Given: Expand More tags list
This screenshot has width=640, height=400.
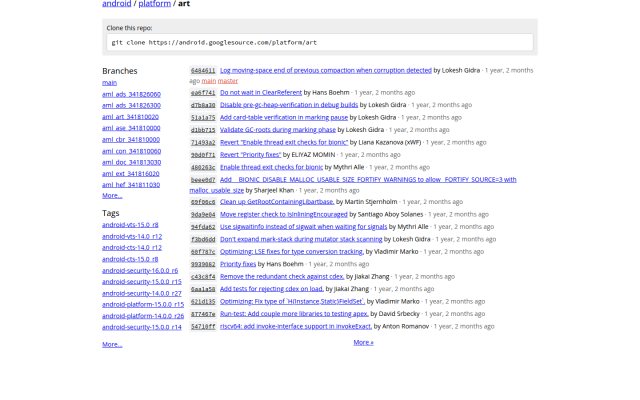Looking at the screenshot, I should pos(112,344).
